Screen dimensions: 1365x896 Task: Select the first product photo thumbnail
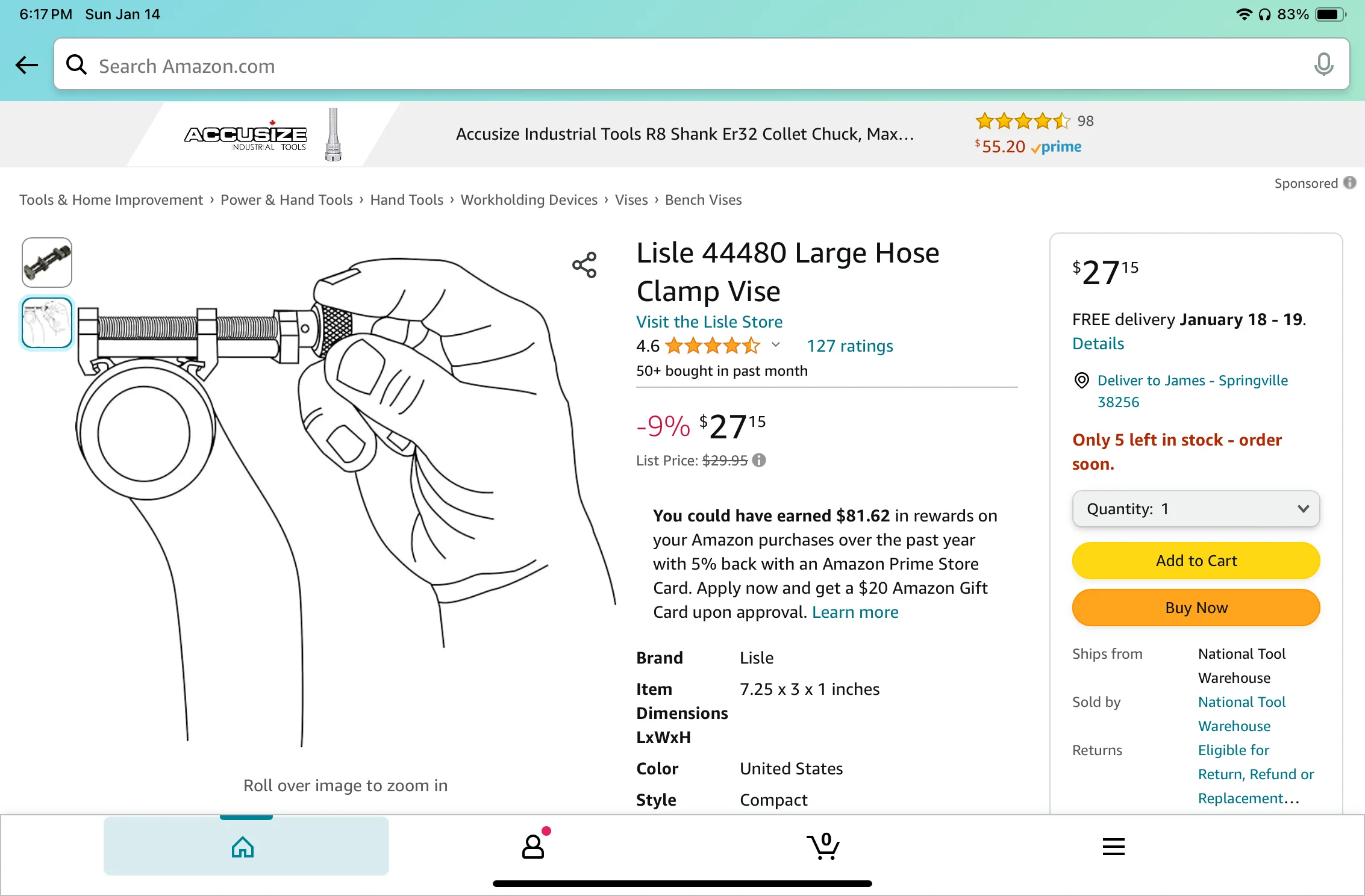[47, 263]
